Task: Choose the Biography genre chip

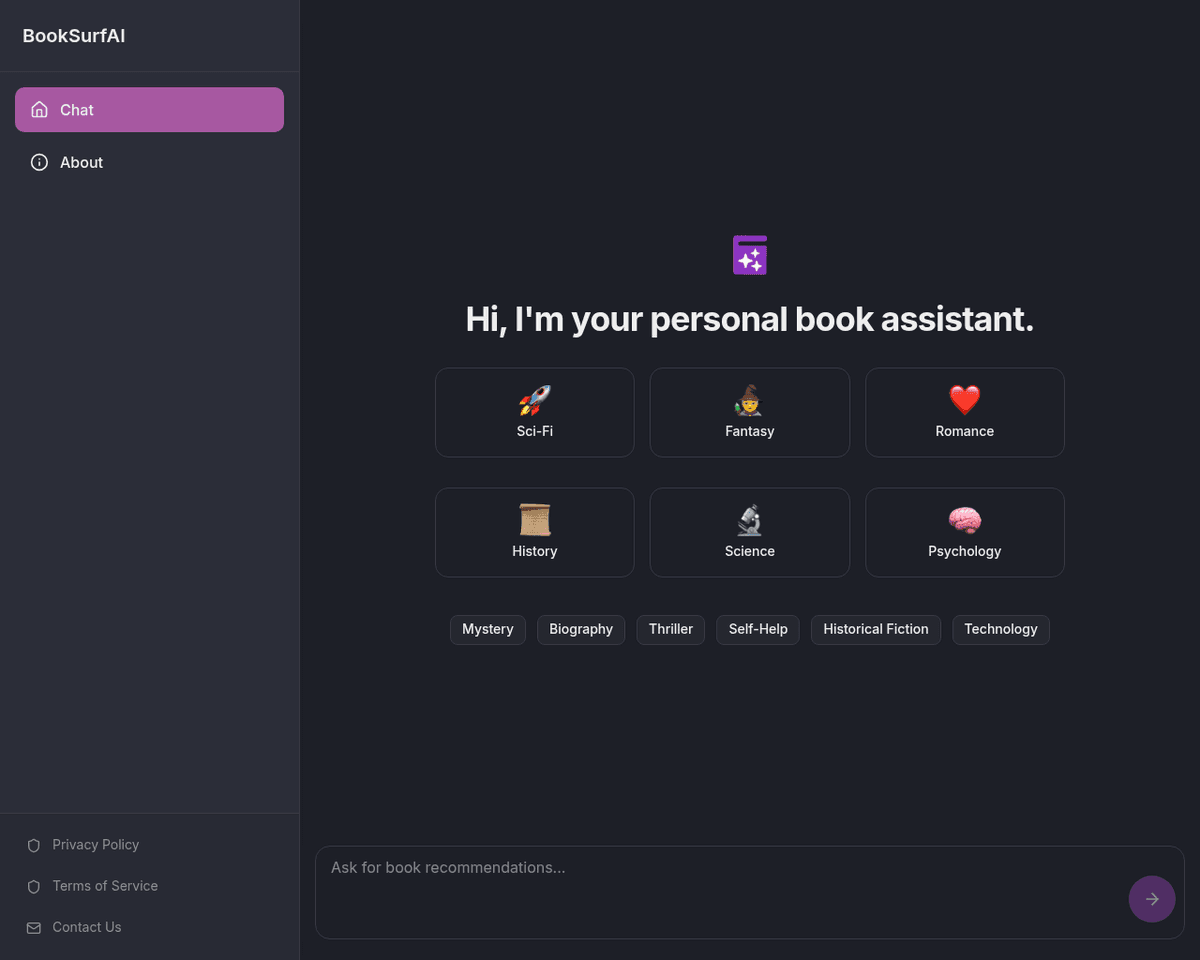Action: [580, 630]
